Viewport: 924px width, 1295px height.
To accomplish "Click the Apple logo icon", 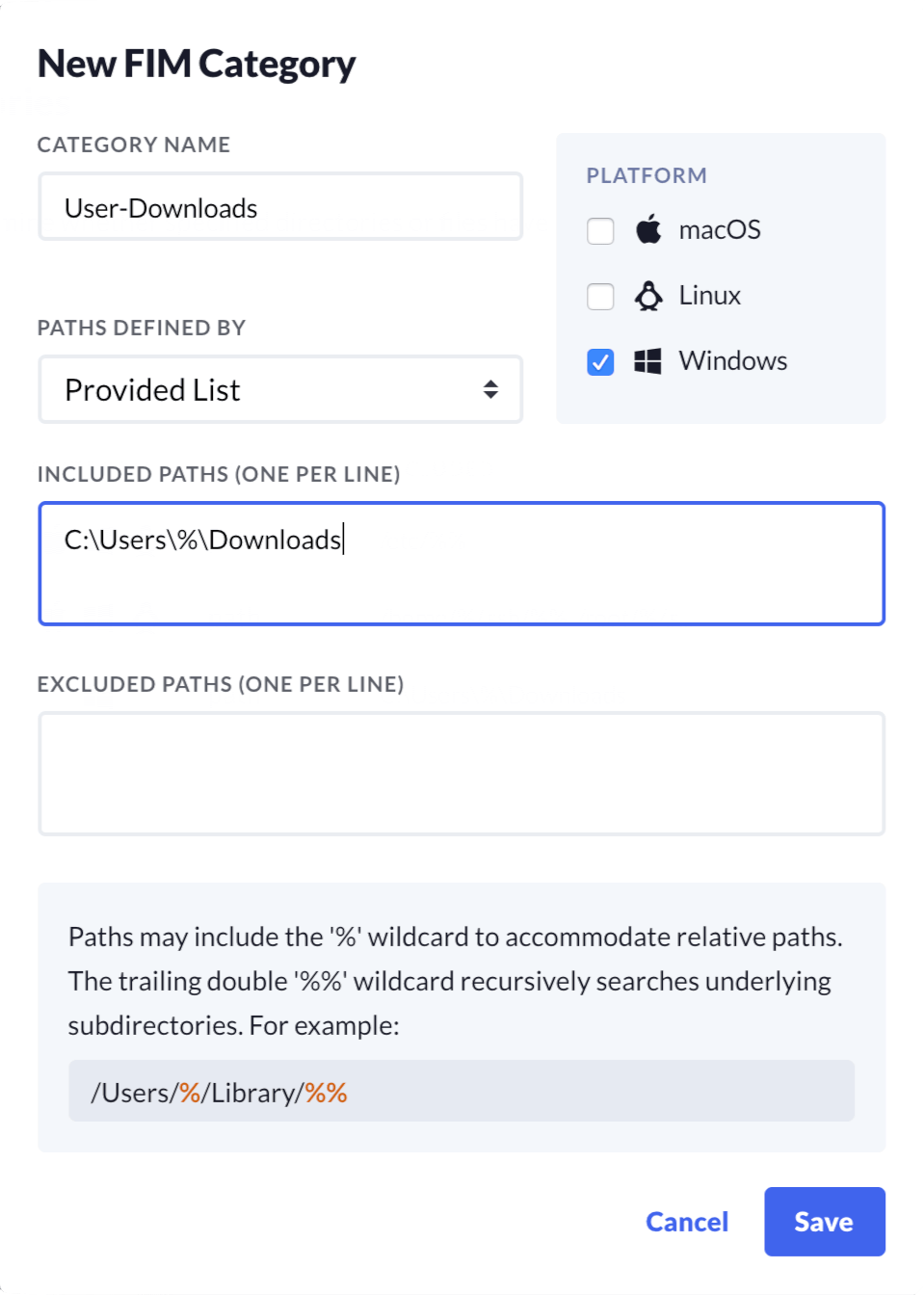I will pyautogui.click(x=648, y=229).
